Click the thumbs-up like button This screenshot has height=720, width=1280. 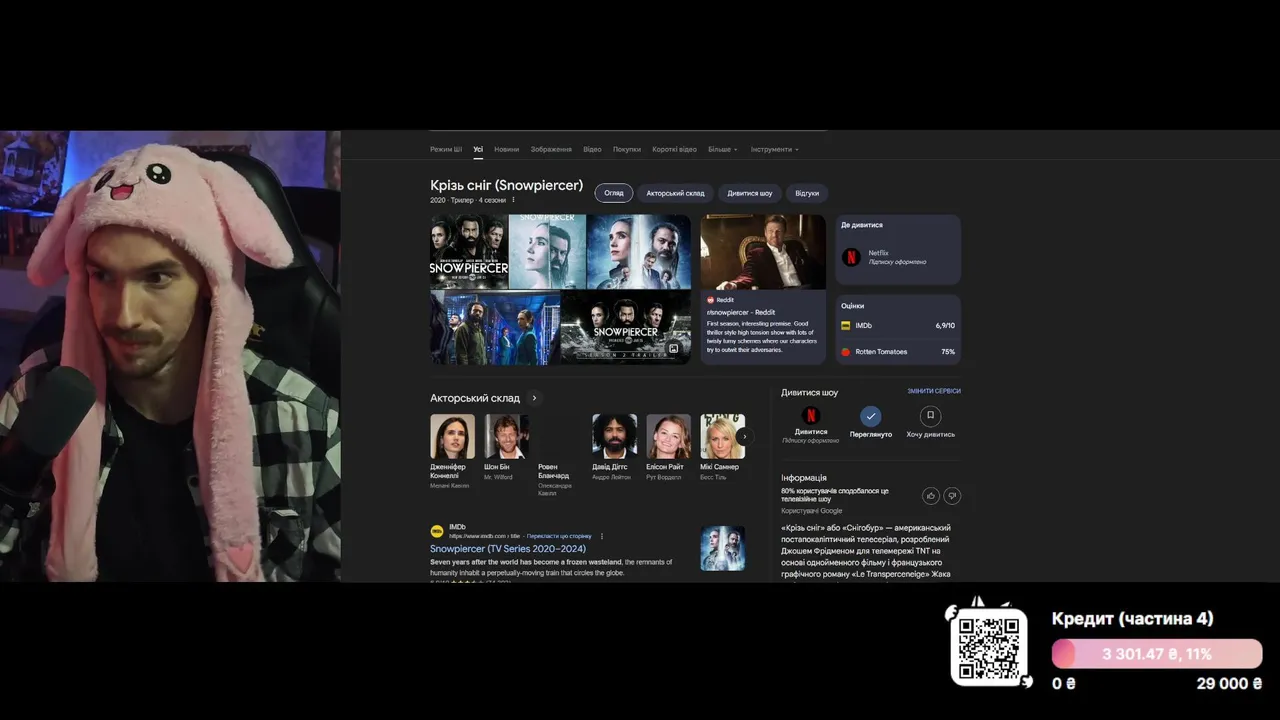(x=931, y=495)
